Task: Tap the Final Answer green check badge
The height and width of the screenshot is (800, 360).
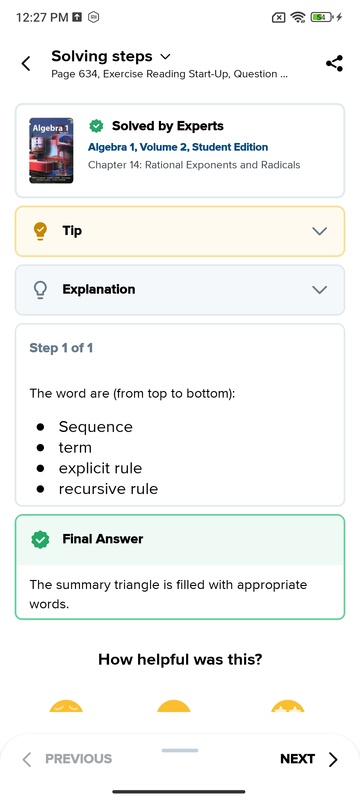Action: (x=40, y=539)
